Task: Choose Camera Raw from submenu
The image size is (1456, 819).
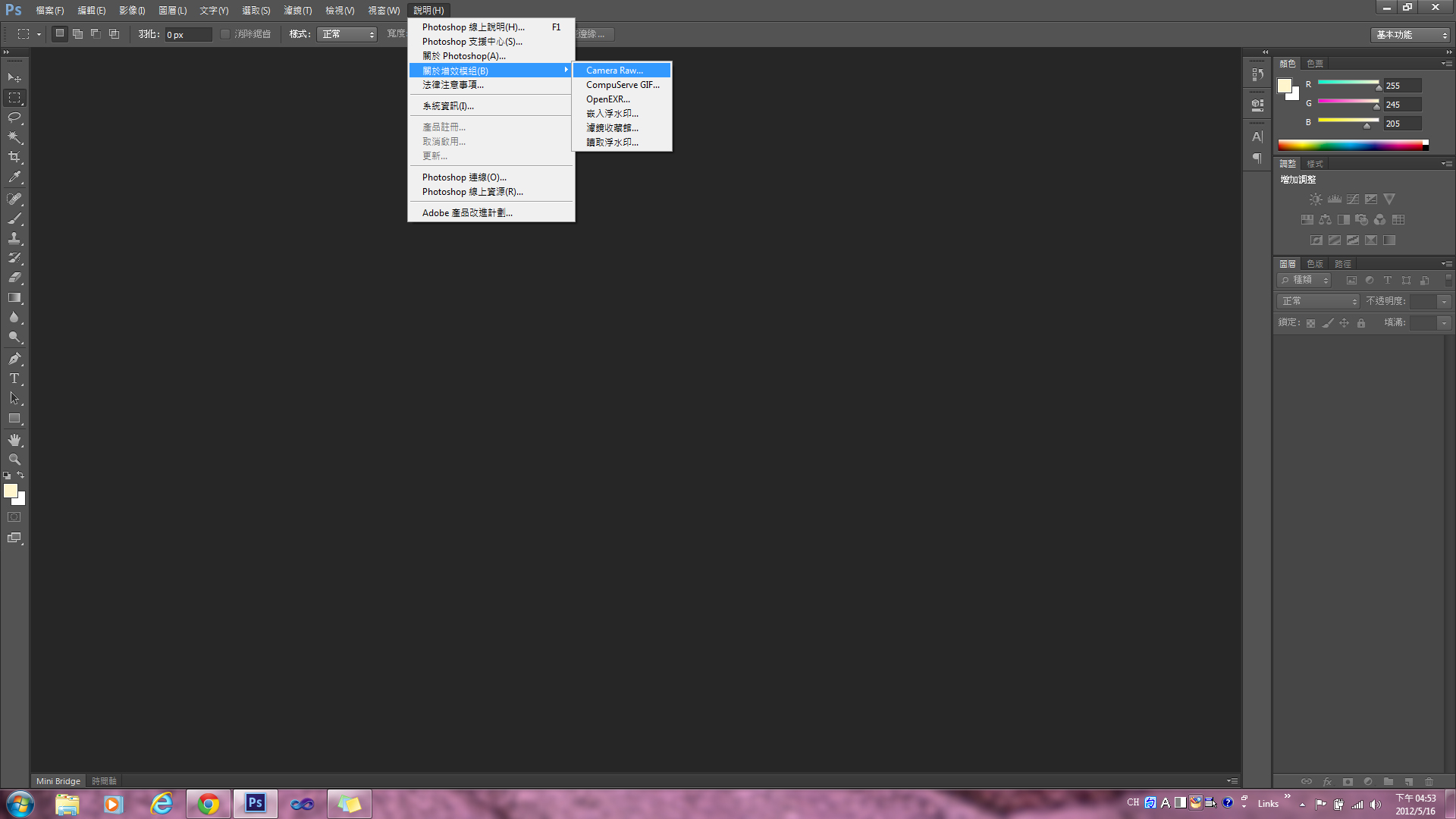Action: 621,71
